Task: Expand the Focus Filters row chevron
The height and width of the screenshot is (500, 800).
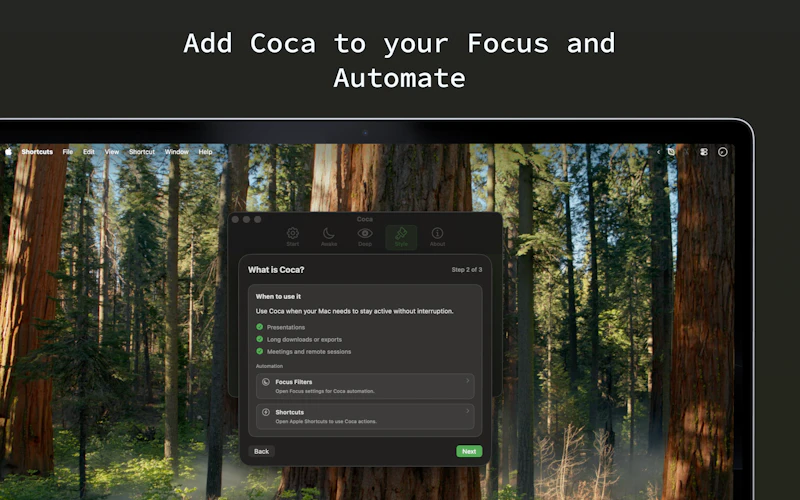Action: coord(467,381)
